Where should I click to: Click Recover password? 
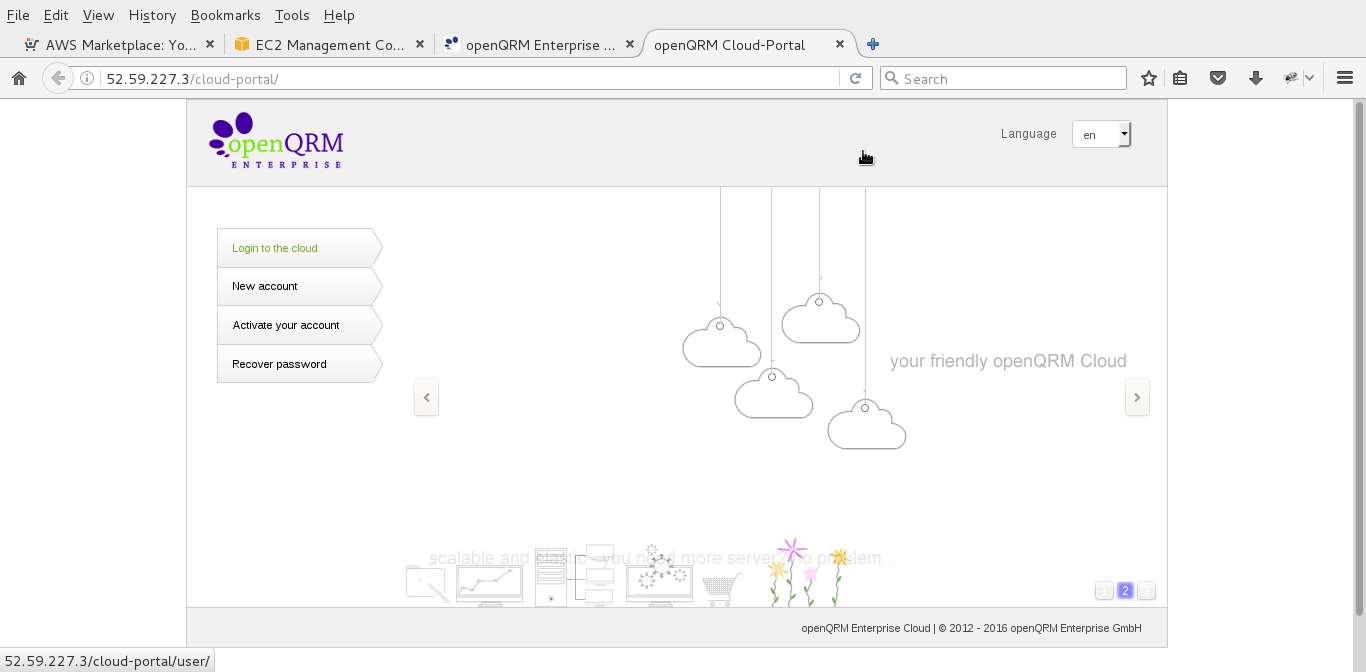[x=299, y=364]
